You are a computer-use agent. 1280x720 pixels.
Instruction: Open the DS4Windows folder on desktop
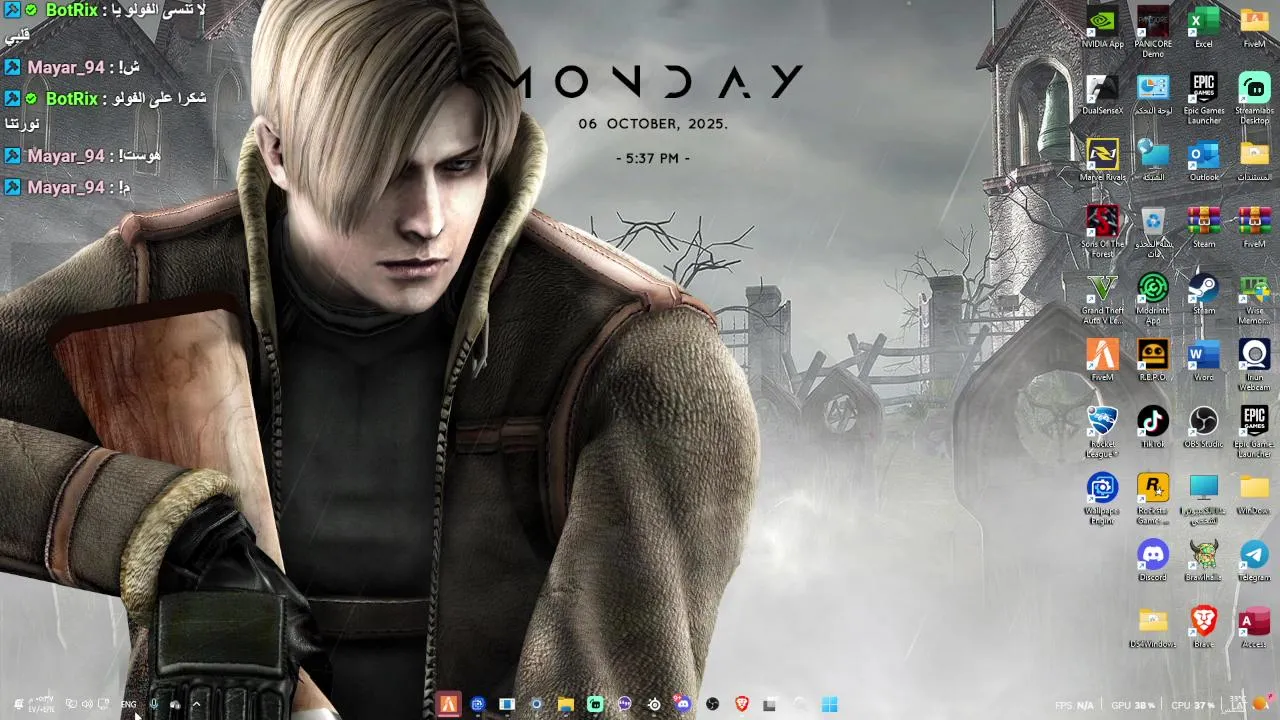[1153, 627]
